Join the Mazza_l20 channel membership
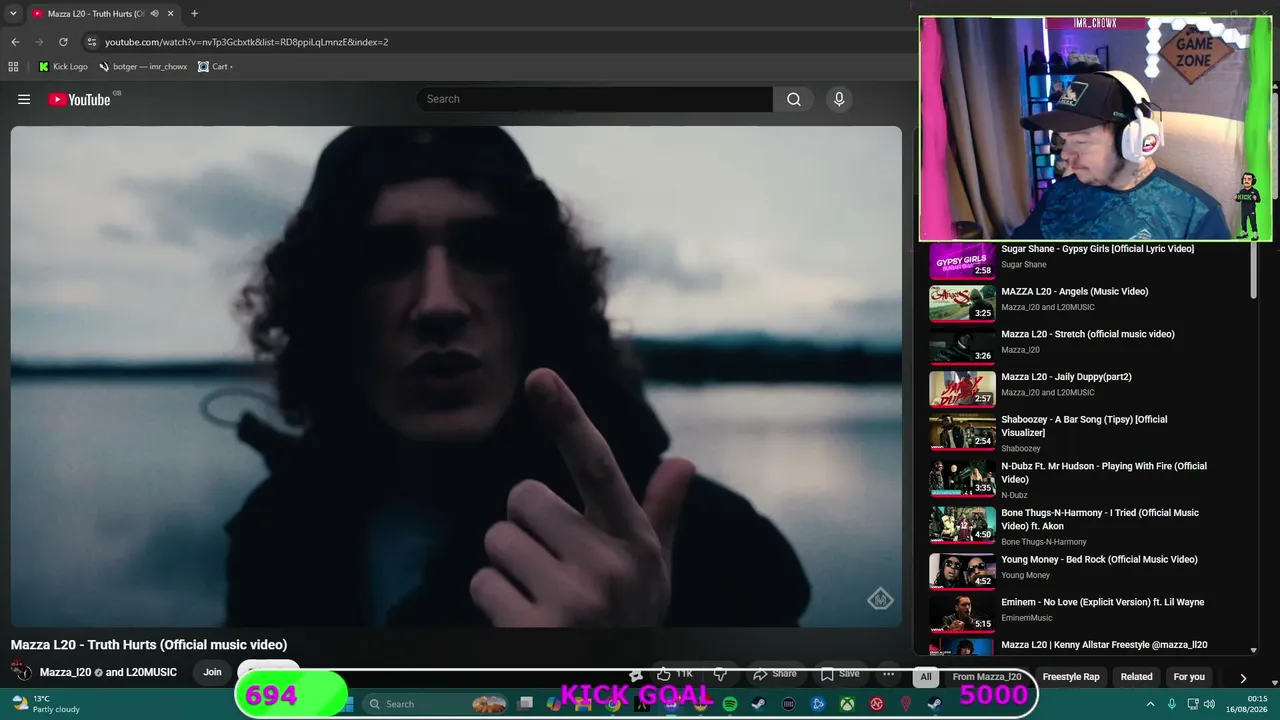1280x720 pixels. (212, 672)
